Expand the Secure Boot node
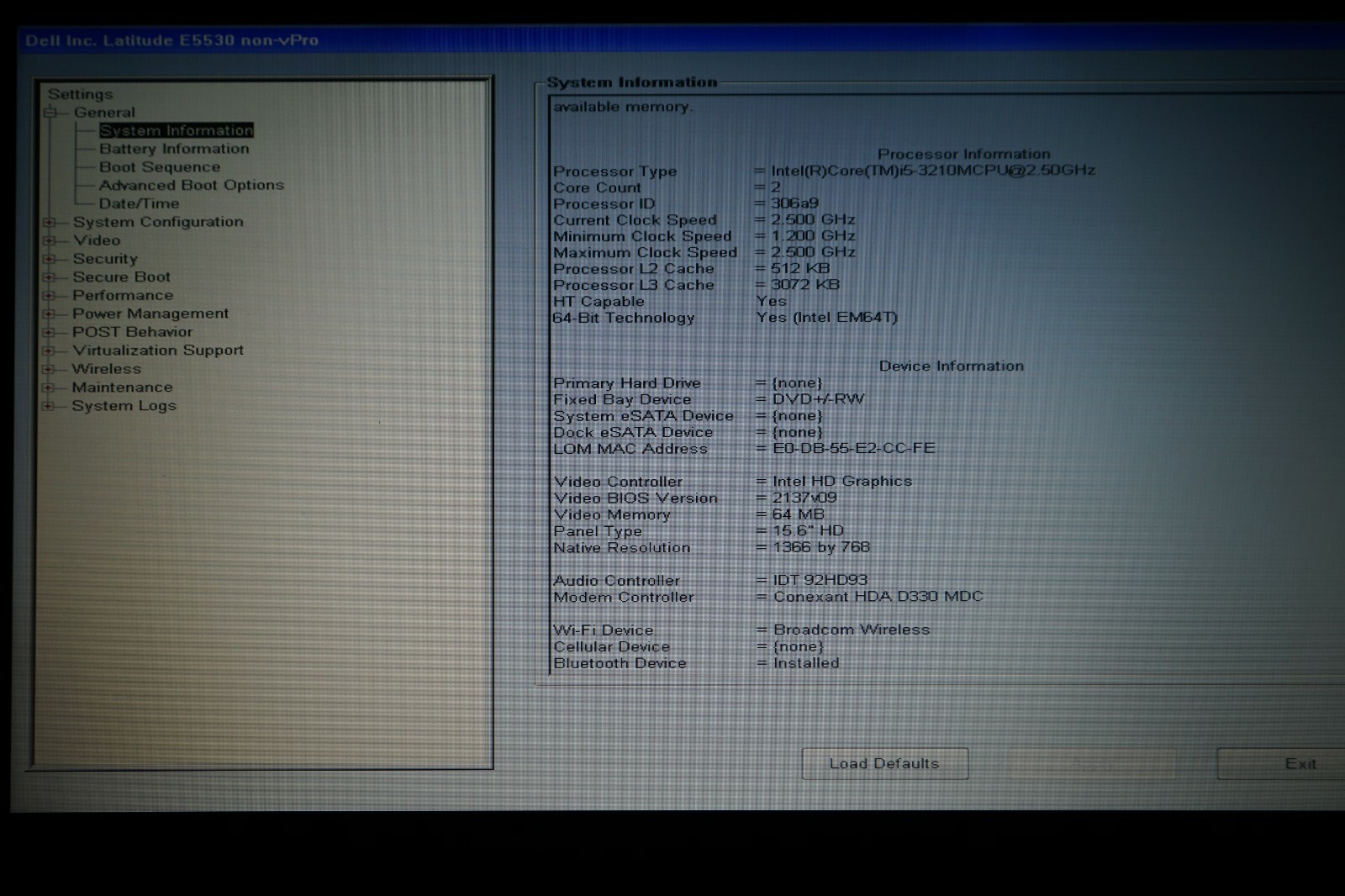The width and height of the screenshot is (1345, 896). (x=50, y=277)
